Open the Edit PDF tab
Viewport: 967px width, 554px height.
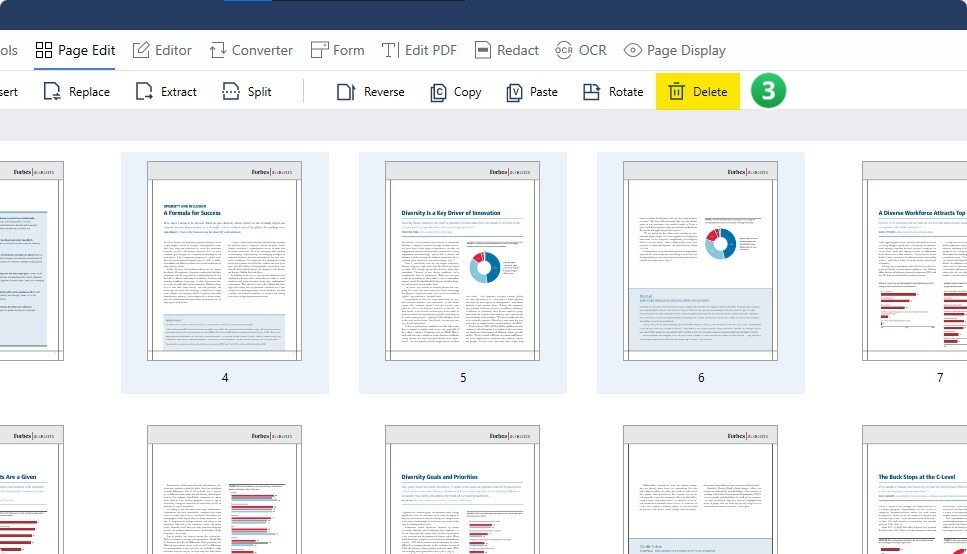[x=419, y=50]
